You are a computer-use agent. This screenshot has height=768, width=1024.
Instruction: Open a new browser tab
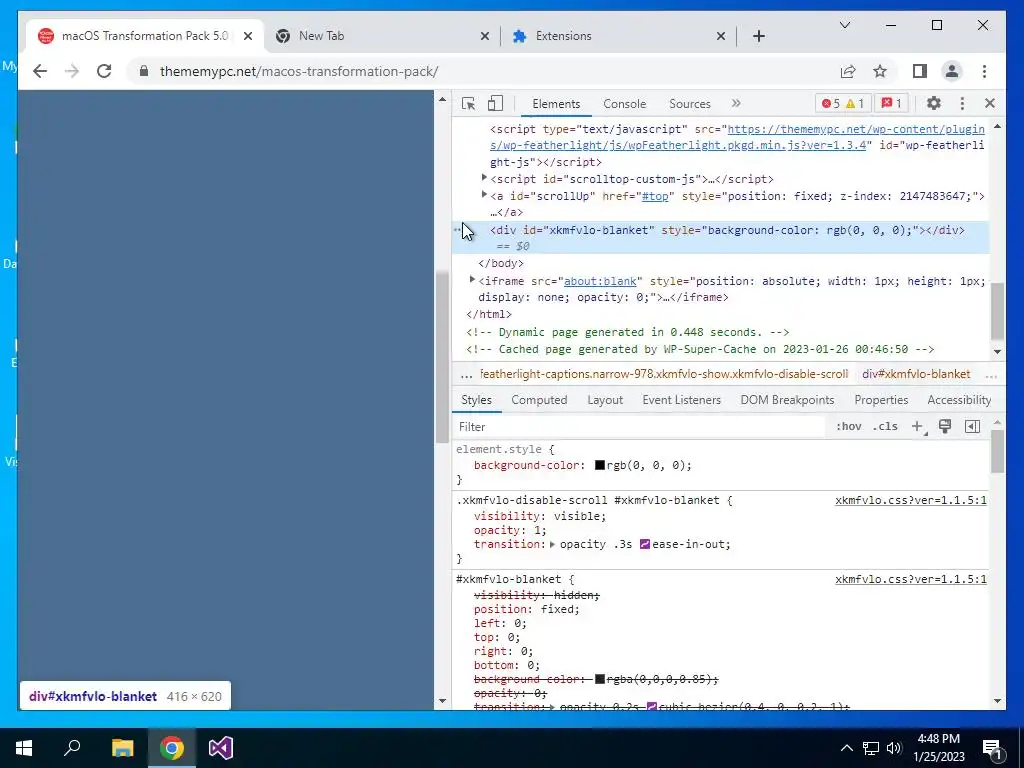(x=758, y=36)
